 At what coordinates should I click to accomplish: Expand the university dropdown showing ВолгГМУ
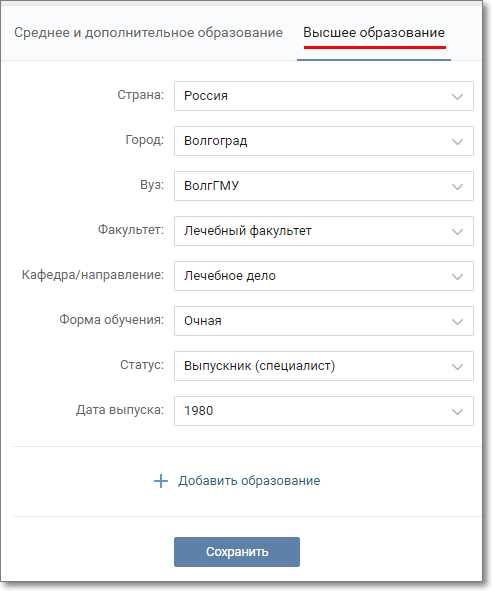coord(323,186)
